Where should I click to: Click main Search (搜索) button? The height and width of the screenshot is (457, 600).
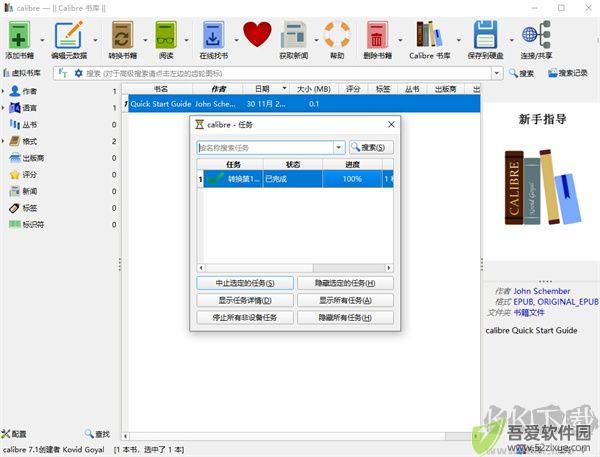point(521,73)
